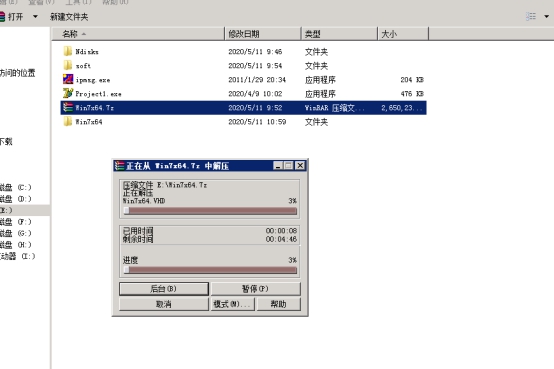
Task: Minimize the extraction dialog
Action: tap(278, 165)
